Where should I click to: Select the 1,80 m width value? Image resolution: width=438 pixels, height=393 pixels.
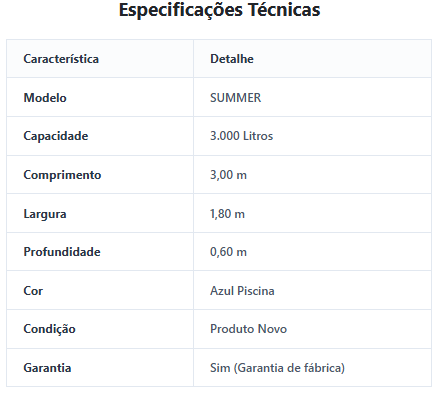(x=227, y=214)
